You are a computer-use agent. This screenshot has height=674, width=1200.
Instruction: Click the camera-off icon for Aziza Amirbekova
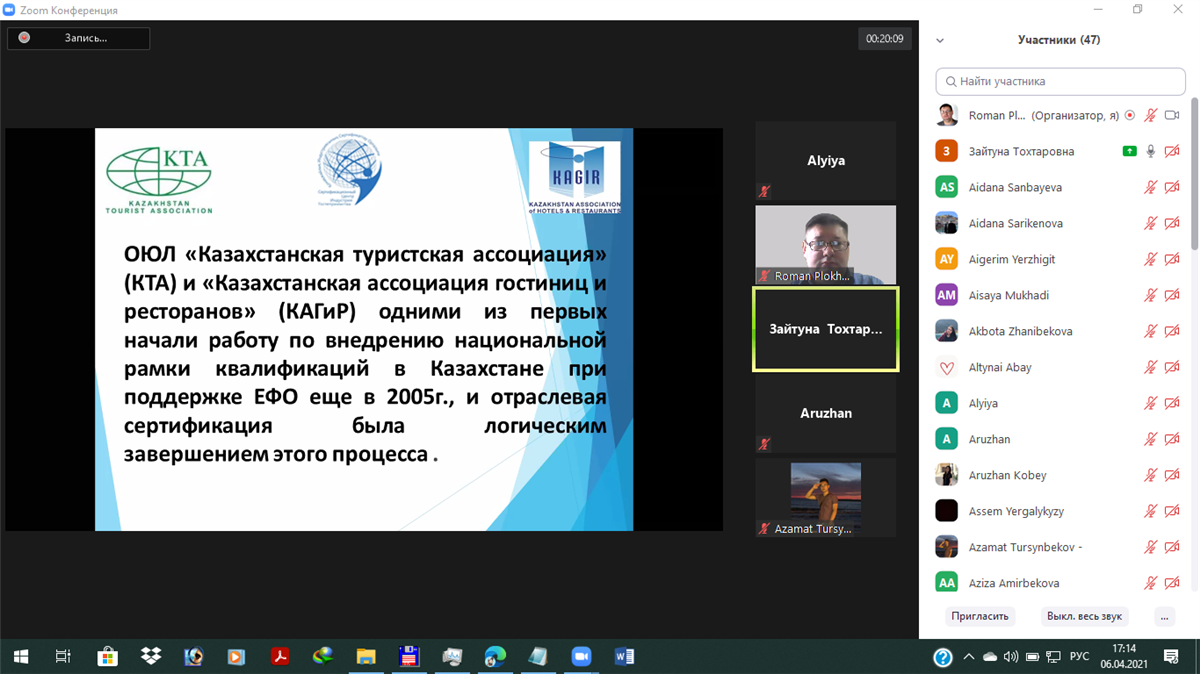(x=1172, y=583)
